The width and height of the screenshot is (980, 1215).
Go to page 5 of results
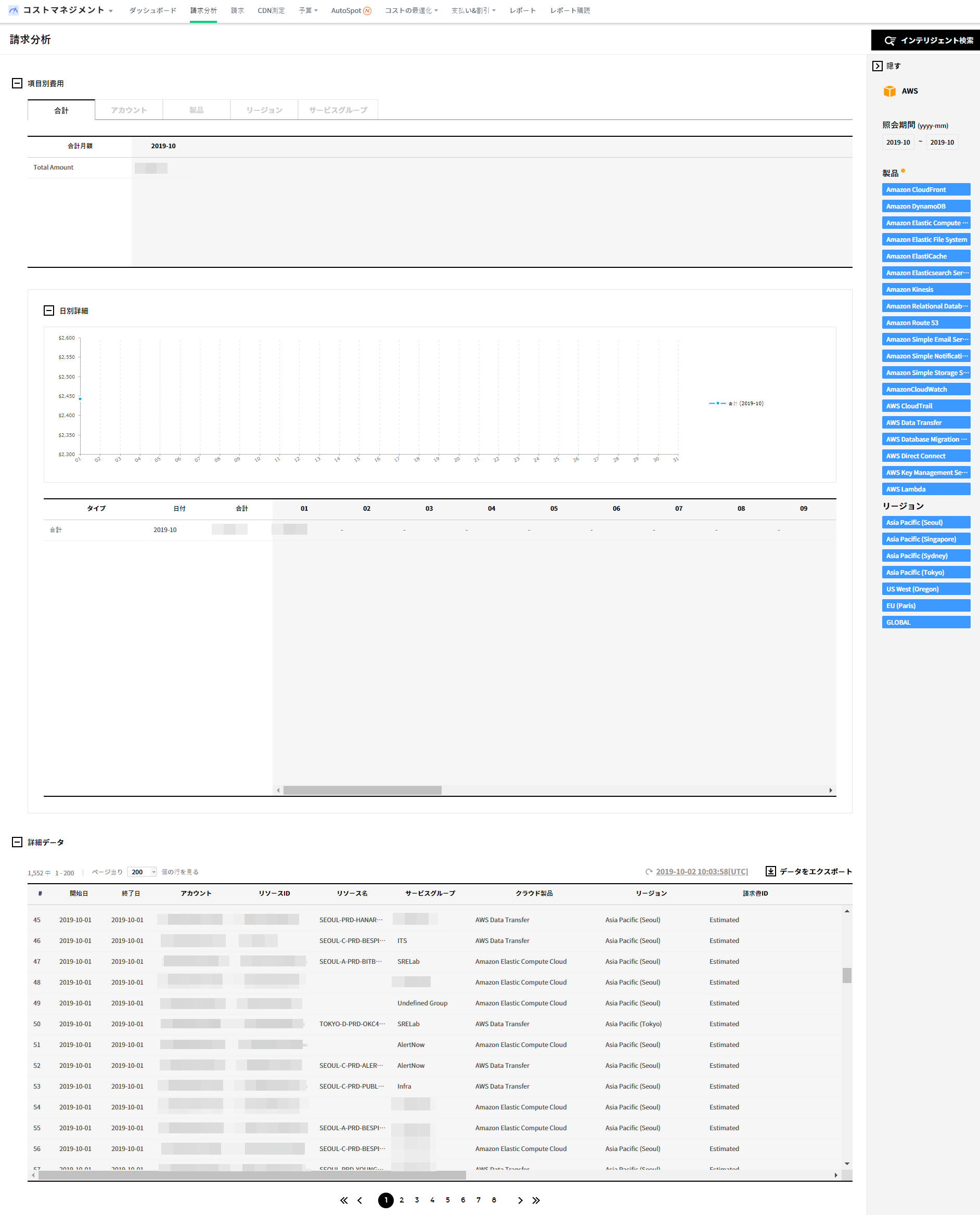(x=448, y=1200)
